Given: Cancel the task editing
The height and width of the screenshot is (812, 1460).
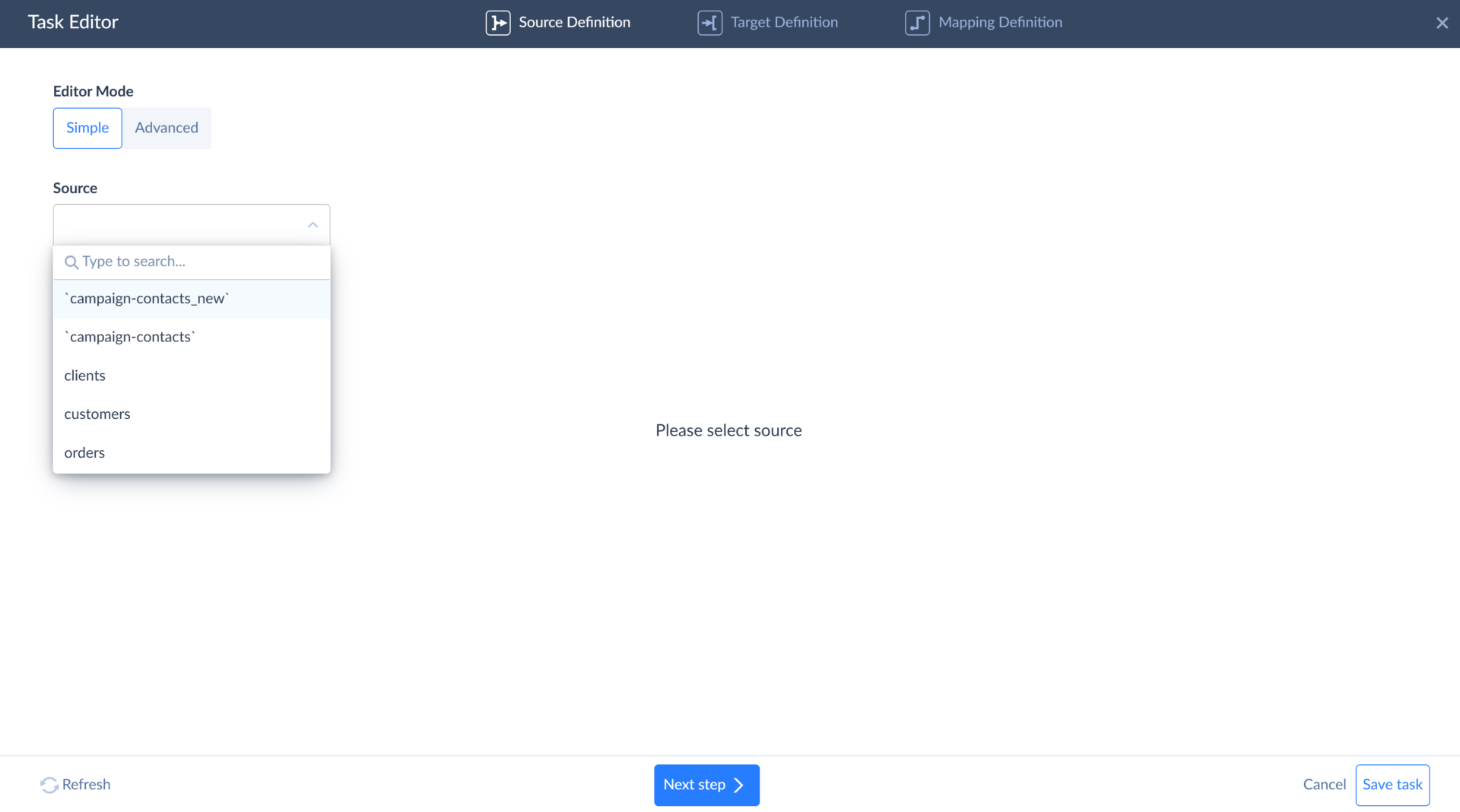Looking at the screenshot, I should 1323,785.
